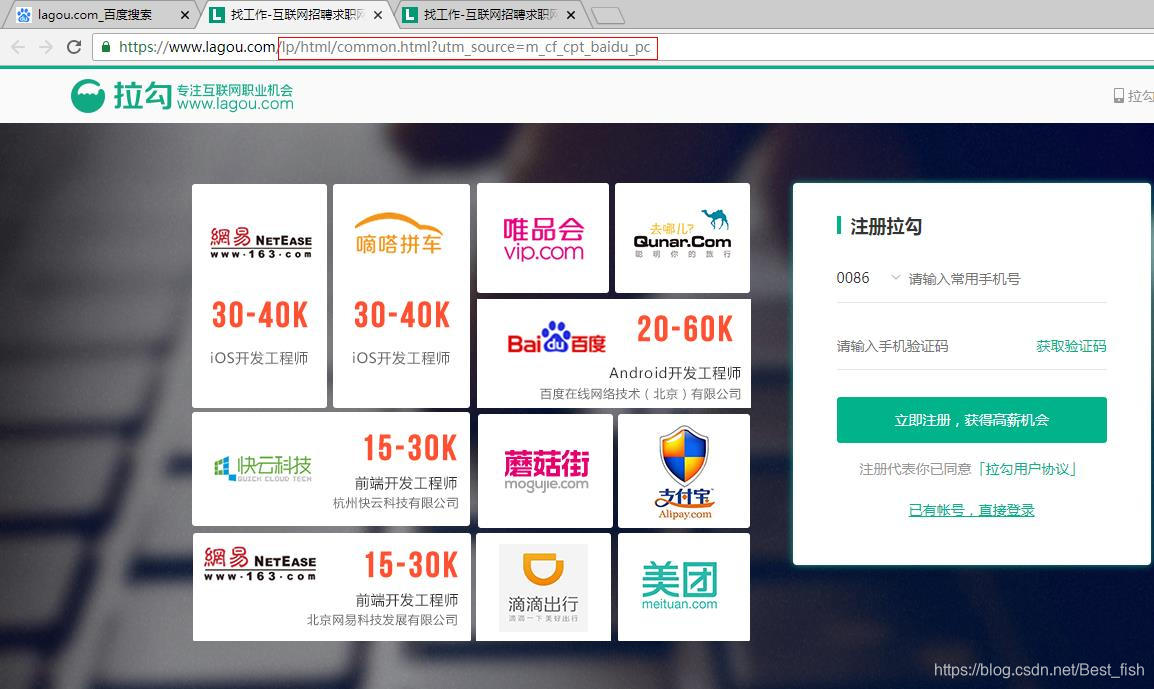Open the 0086 country code dropdown
The width and height of the screenshot is (1154, 689).
[868, 278]
